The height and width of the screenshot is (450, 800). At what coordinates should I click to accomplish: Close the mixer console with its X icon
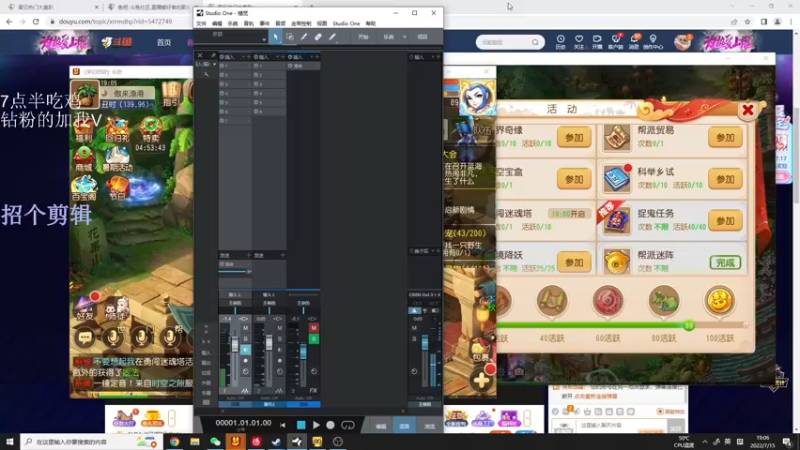(x=200, y=55)
